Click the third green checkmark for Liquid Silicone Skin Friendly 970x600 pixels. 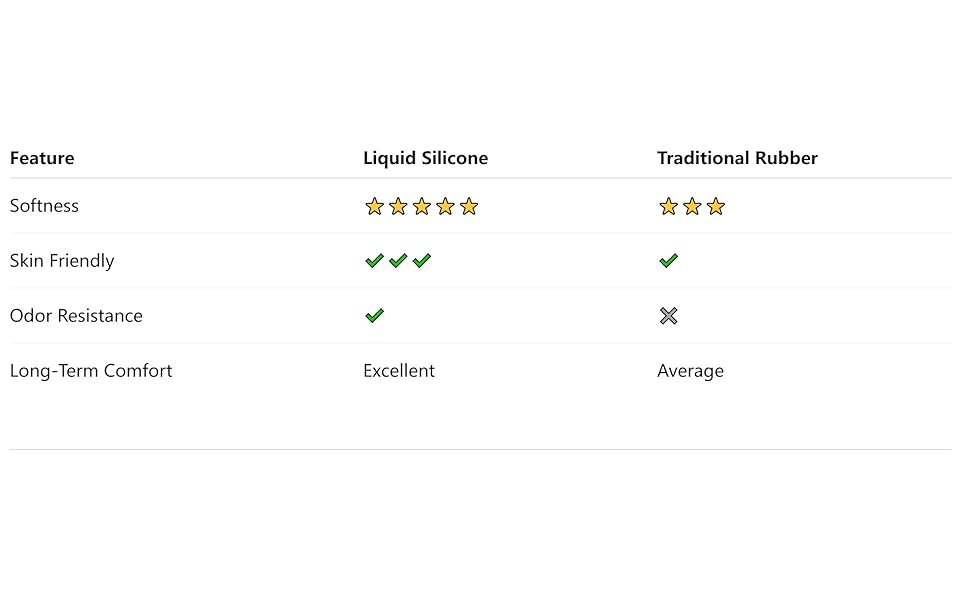point(421,261)
